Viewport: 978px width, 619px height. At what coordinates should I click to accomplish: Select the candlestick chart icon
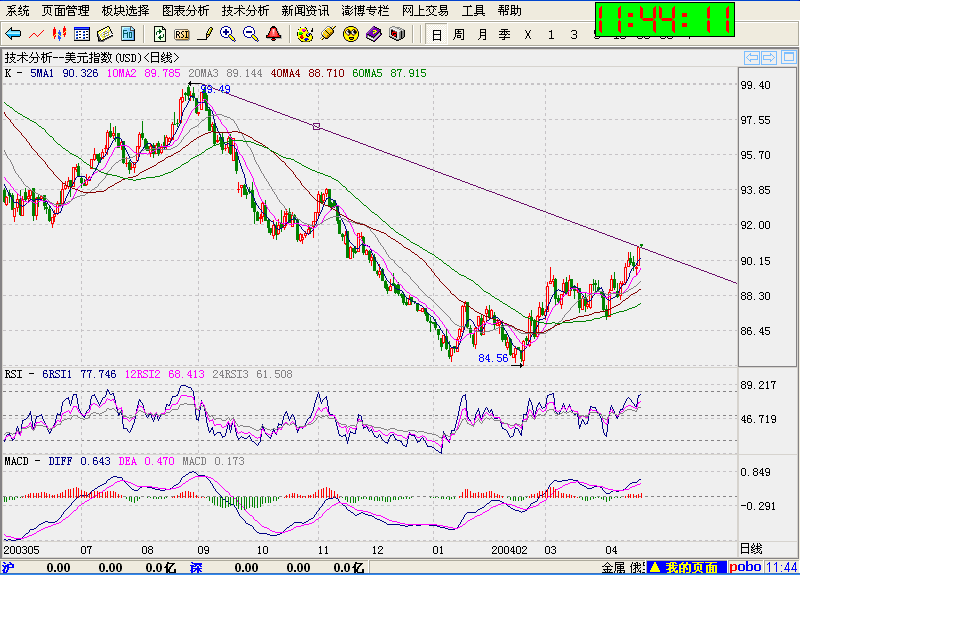click(59, 34)
